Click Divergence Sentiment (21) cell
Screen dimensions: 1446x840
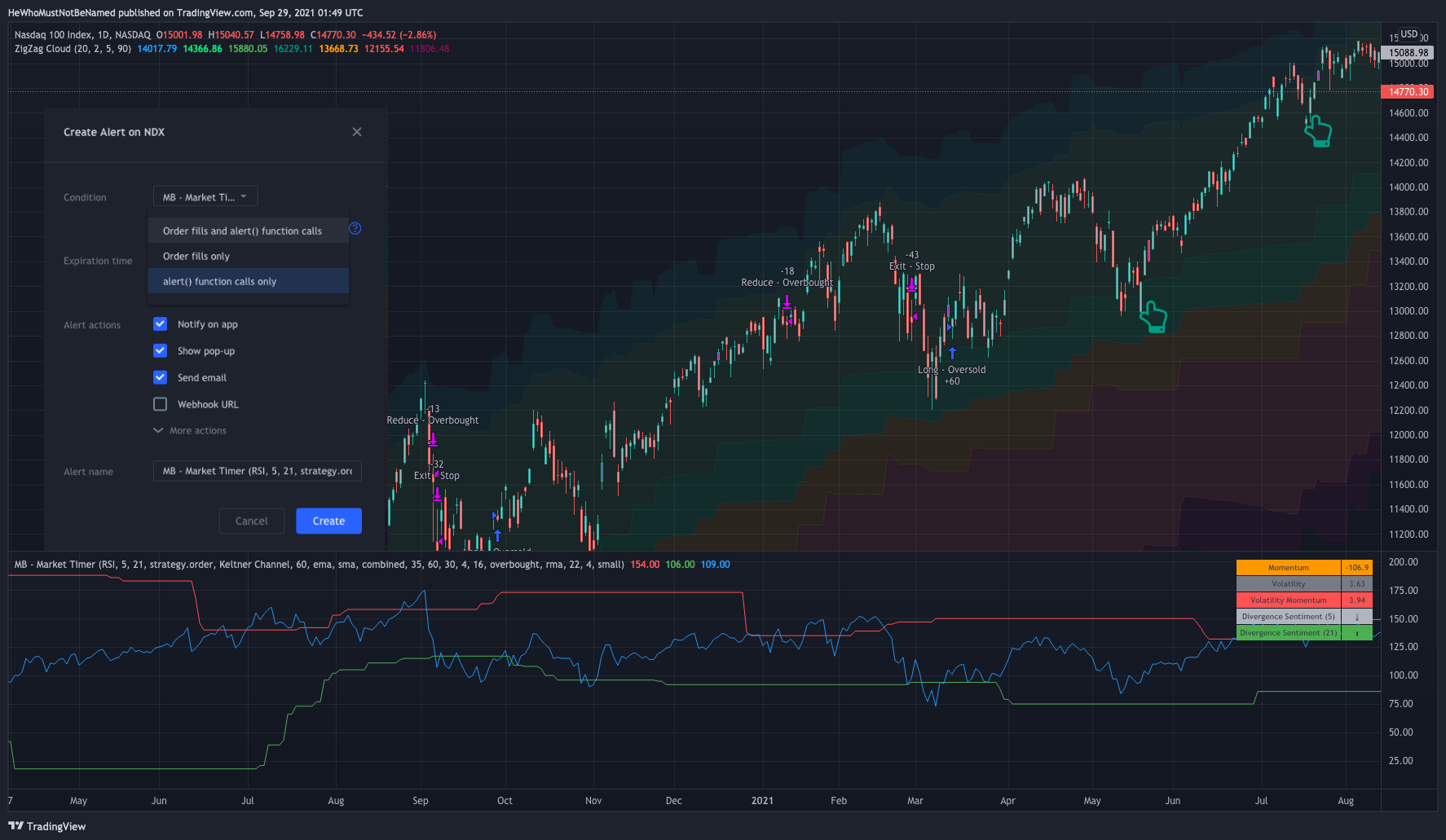click(1289, 633)
